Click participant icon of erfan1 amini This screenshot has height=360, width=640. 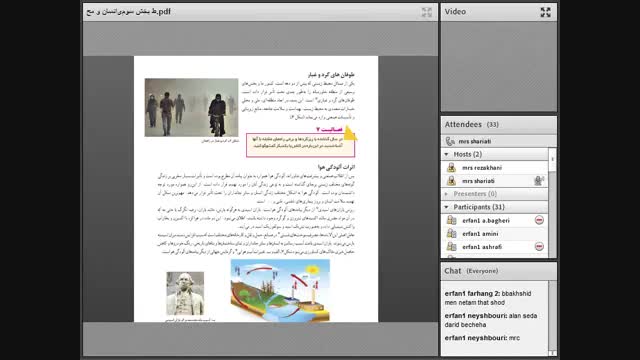[x=451, y=233]
